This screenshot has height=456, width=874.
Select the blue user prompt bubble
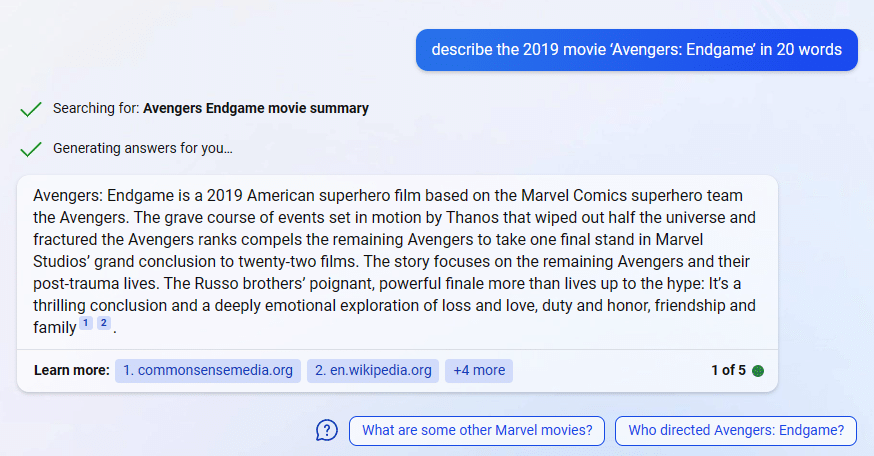[x=637, y=50]
